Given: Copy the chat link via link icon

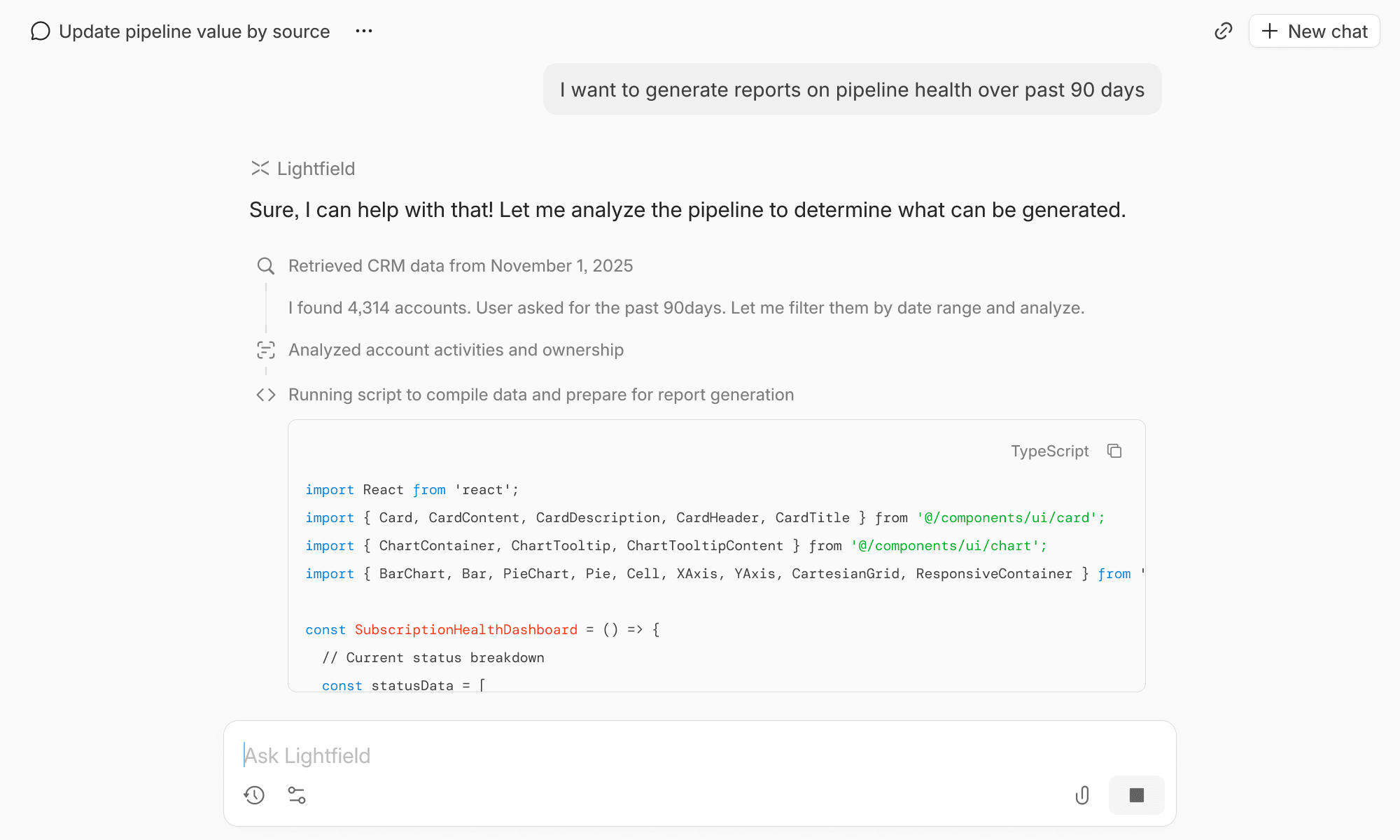Looking at the screenshot, I should point(1223,31).
